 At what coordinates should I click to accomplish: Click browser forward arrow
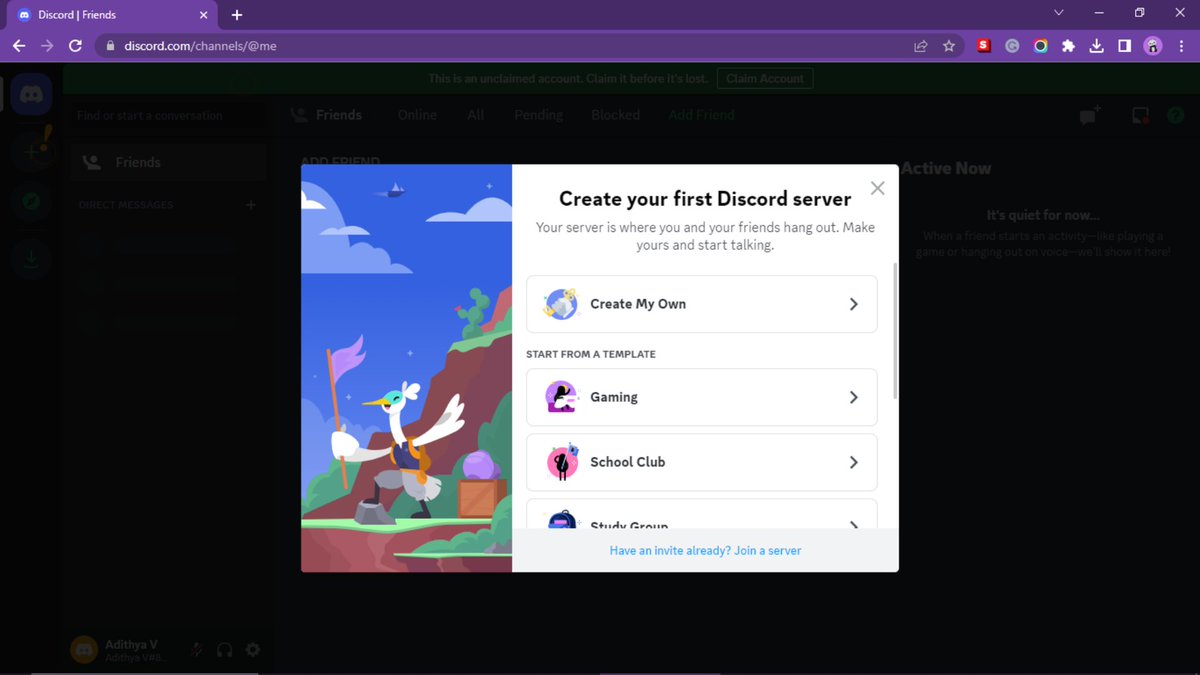coord(47,46)
